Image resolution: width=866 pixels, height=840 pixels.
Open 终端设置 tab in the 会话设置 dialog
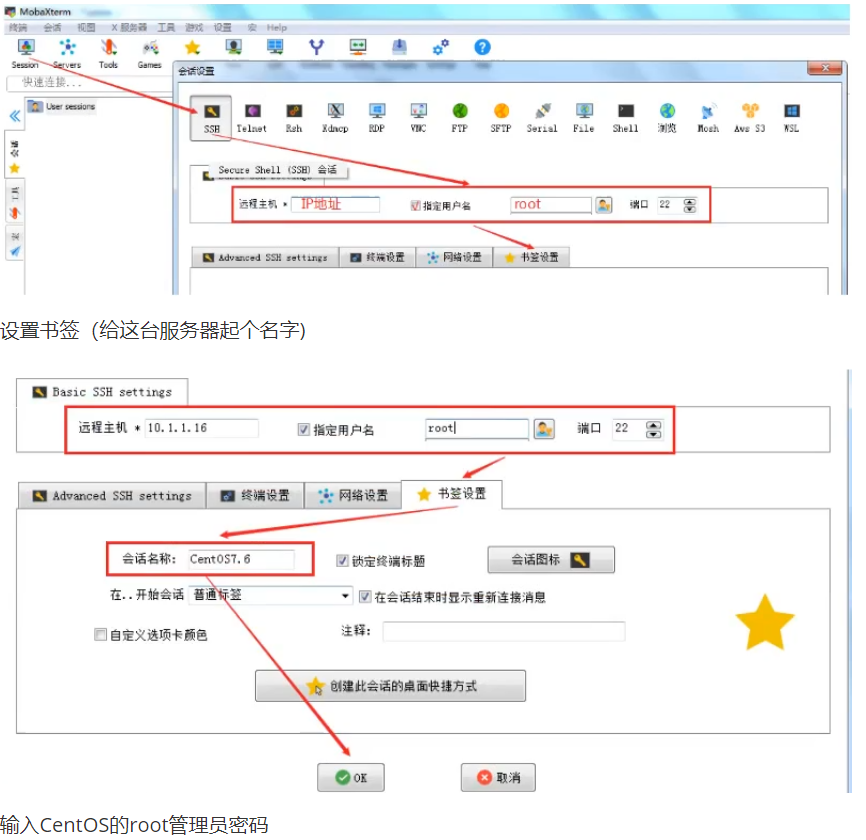tap(377, 257)
